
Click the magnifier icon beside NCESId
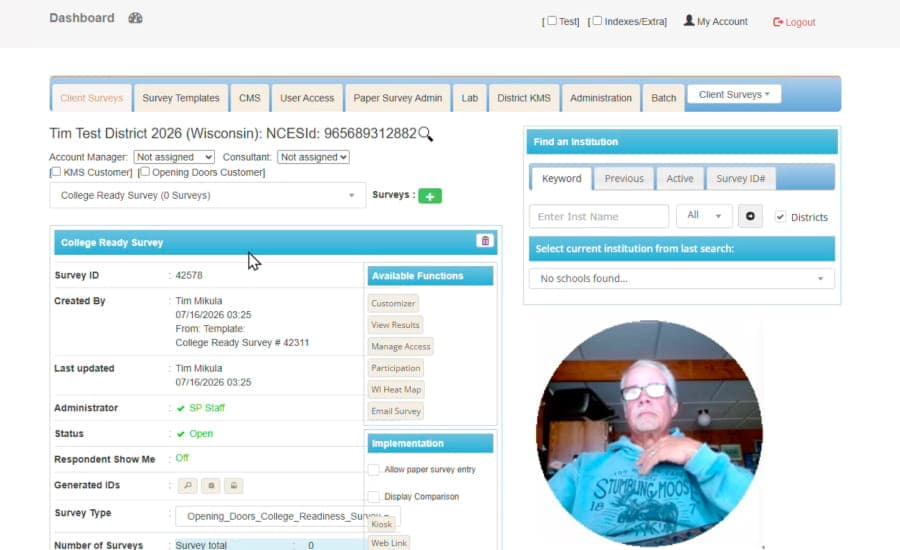(425, 134)
